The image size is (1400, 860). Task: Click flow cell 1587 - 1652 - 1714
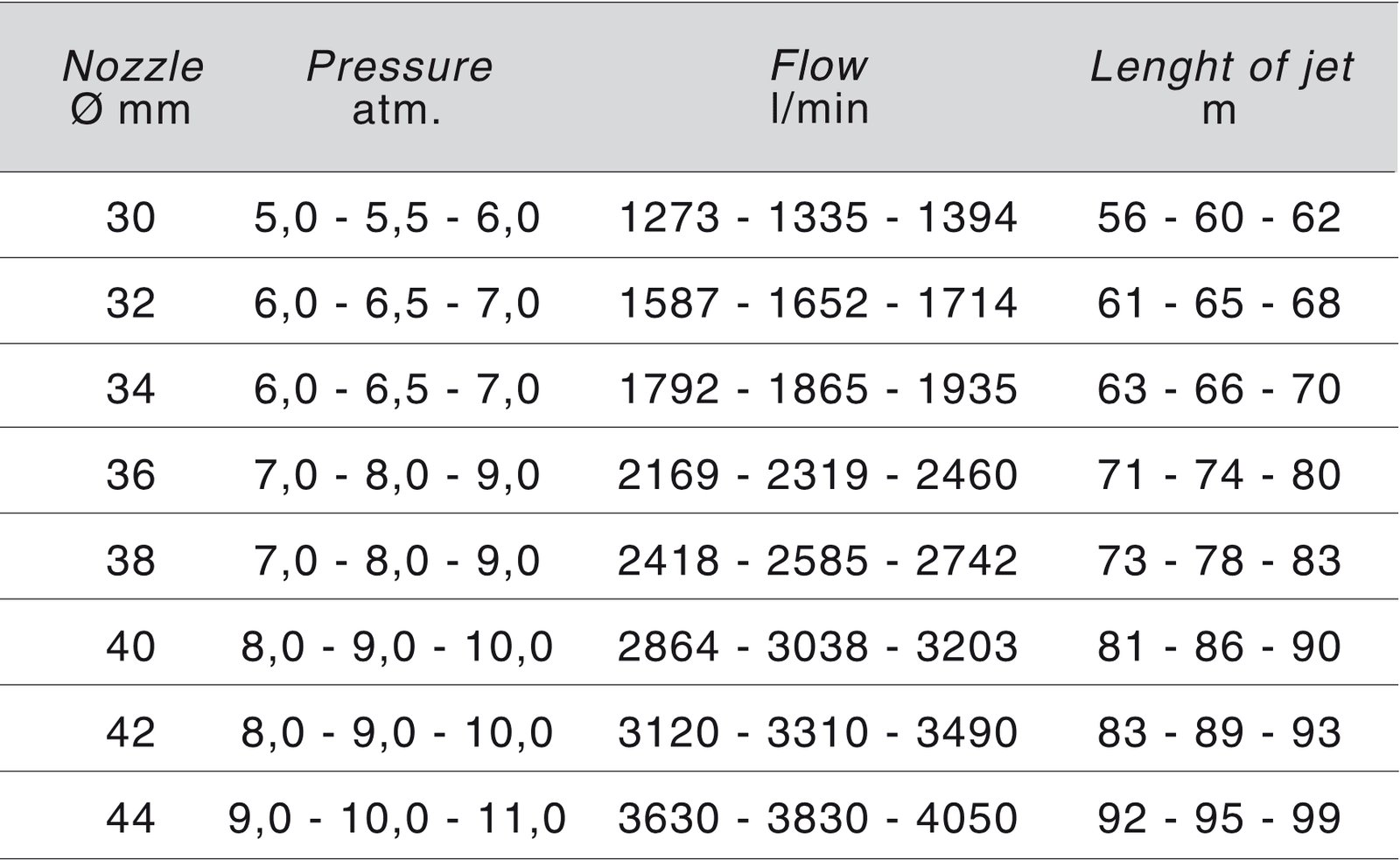point(817,303)
